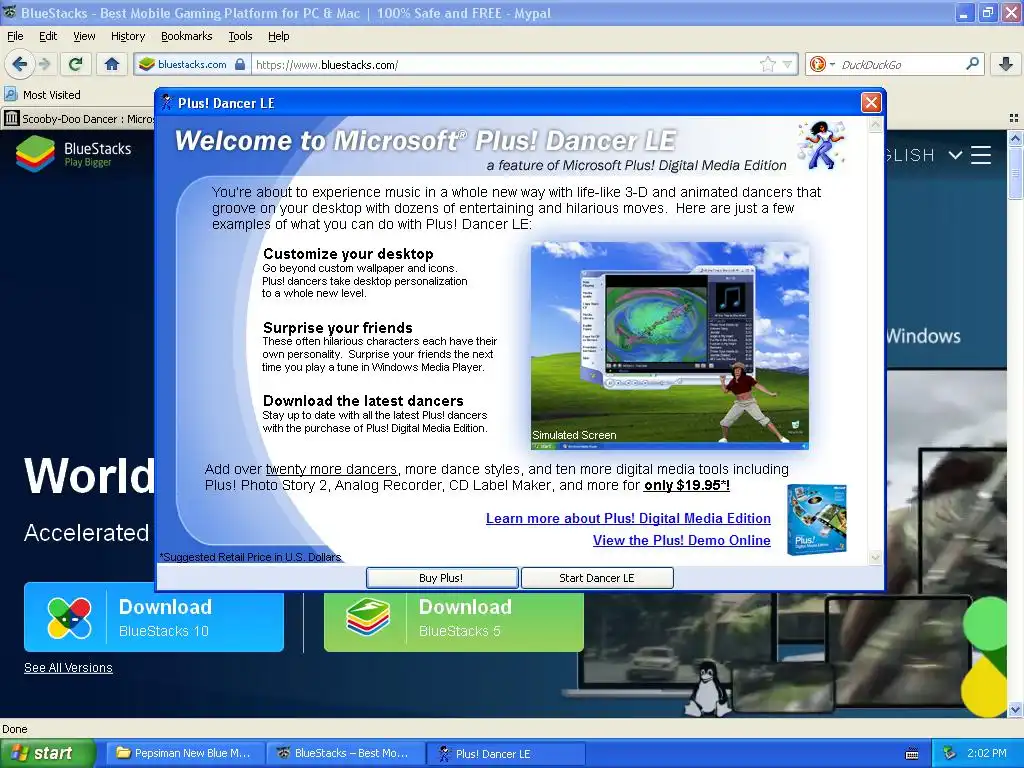Click the Start Dancer LE button

coord(597,578)
